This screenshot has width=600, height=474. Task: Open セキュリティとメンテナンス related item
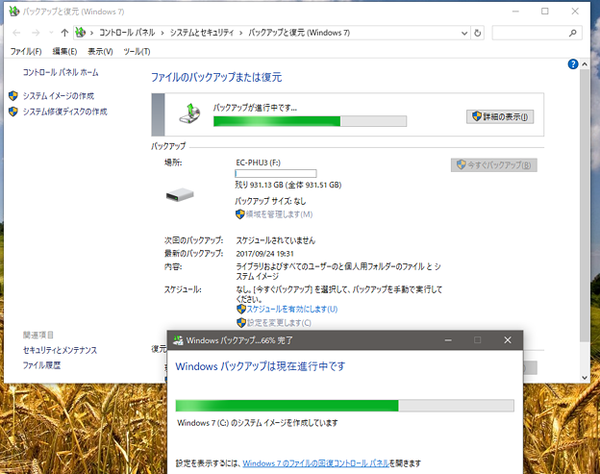click(60, 350)
